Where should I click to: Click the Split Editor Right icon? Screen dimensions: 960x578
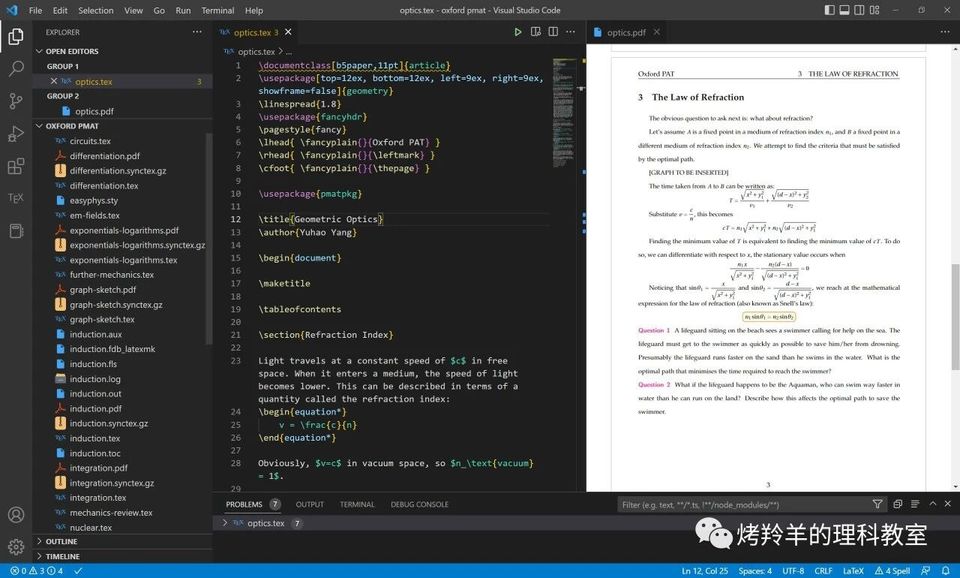(x=552, y=32)
